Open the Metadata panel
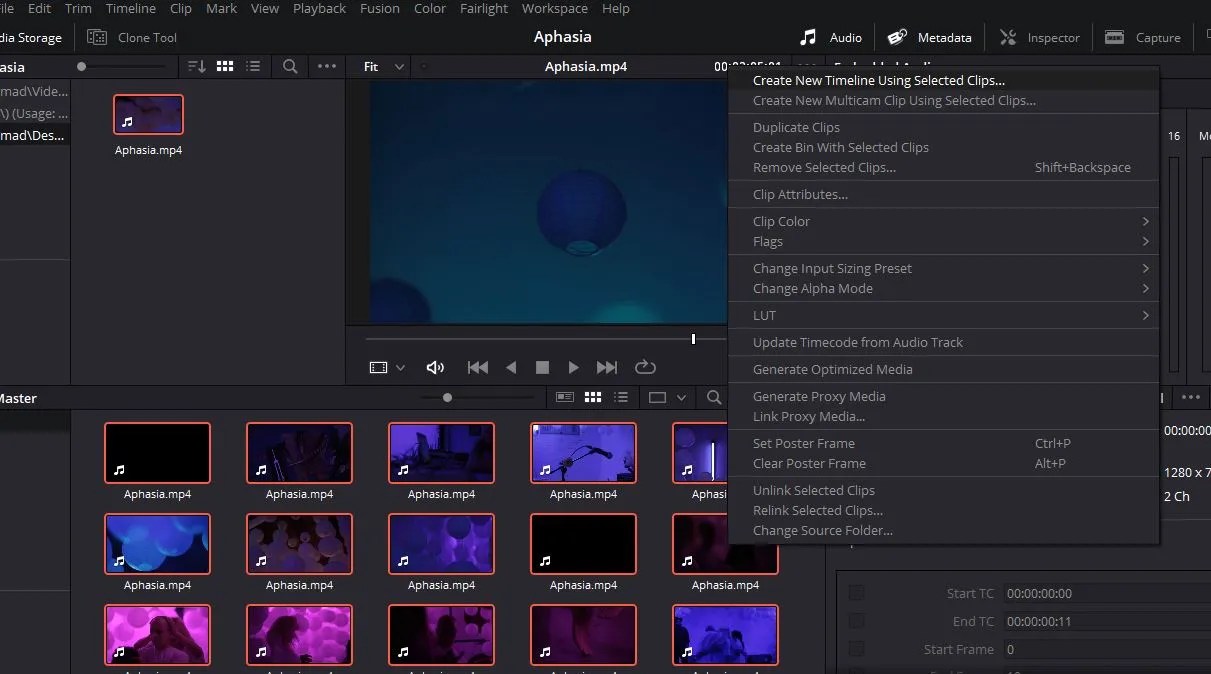 928,37
